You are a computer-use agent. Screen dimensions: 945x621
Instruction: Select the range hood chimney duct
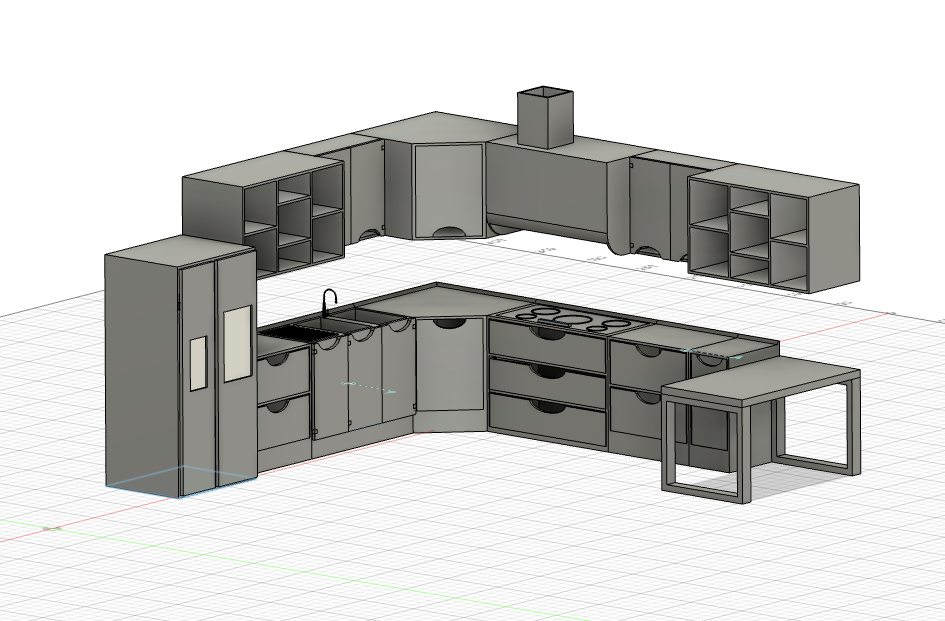point(545,117)
